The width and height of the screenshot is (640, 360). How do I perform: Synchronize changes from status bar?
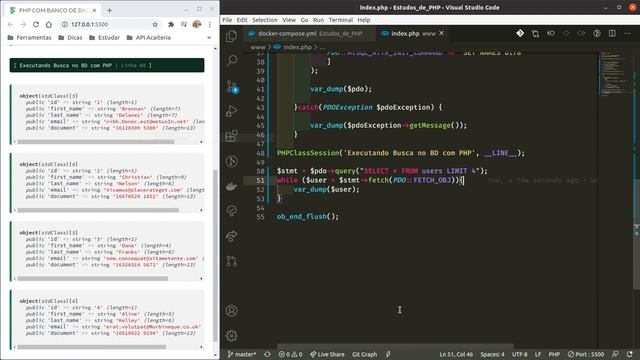click(267, 354)
